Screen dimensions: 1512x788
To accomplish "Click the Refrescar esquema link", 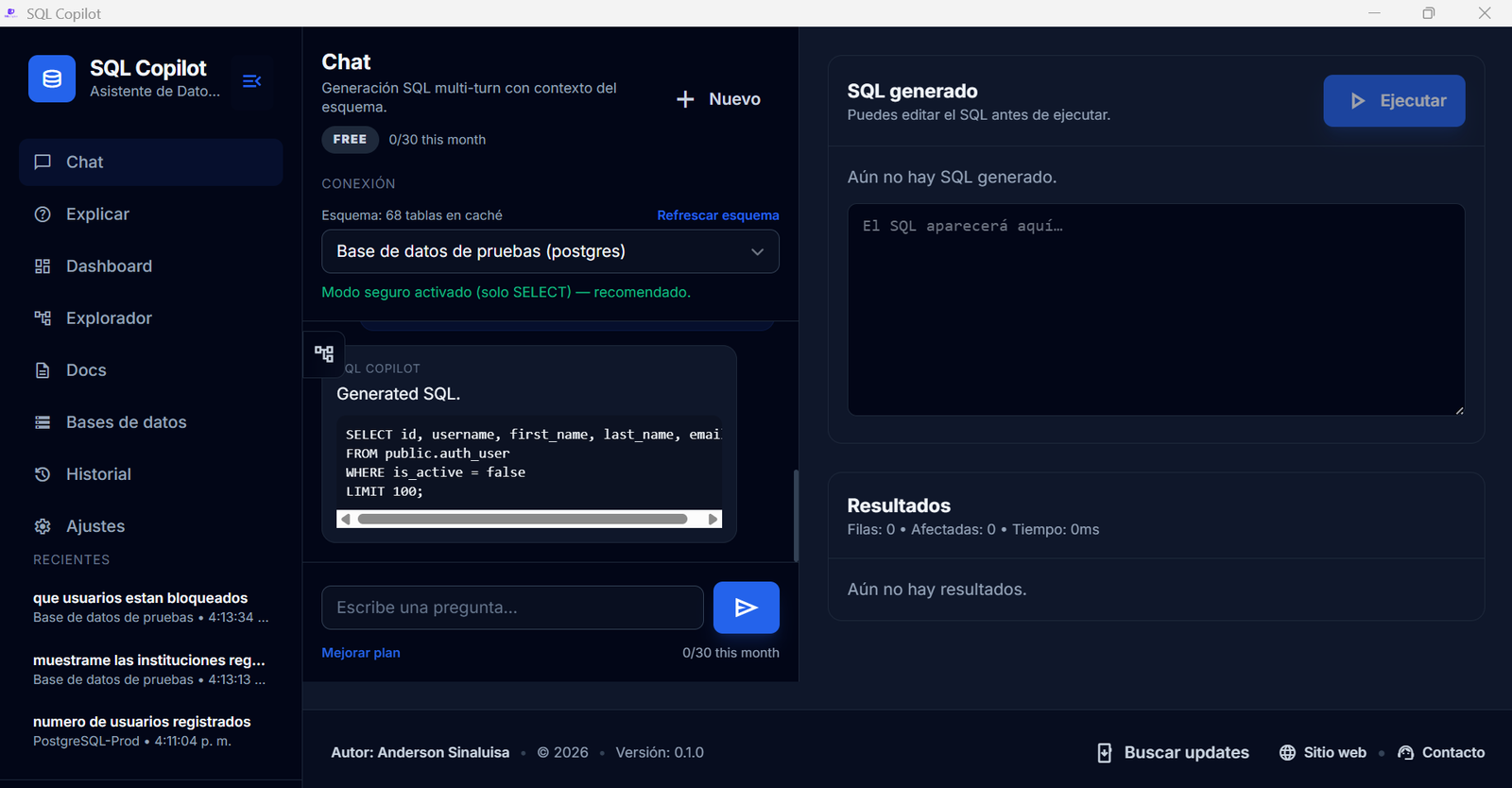I will tap(718, 215).
